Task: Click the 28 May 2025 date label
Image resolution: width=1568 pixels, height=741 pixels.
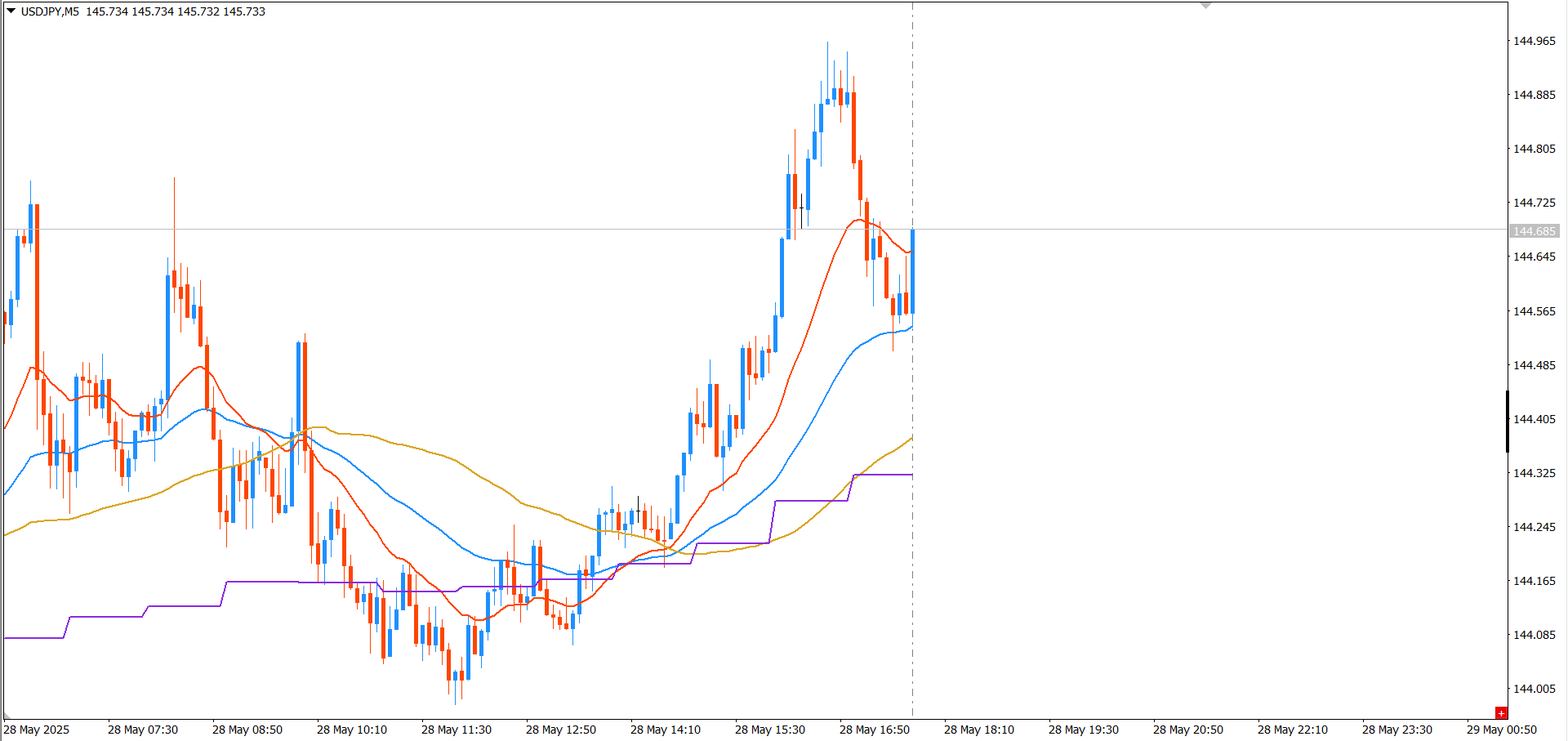Action: [x=37, y=730]
